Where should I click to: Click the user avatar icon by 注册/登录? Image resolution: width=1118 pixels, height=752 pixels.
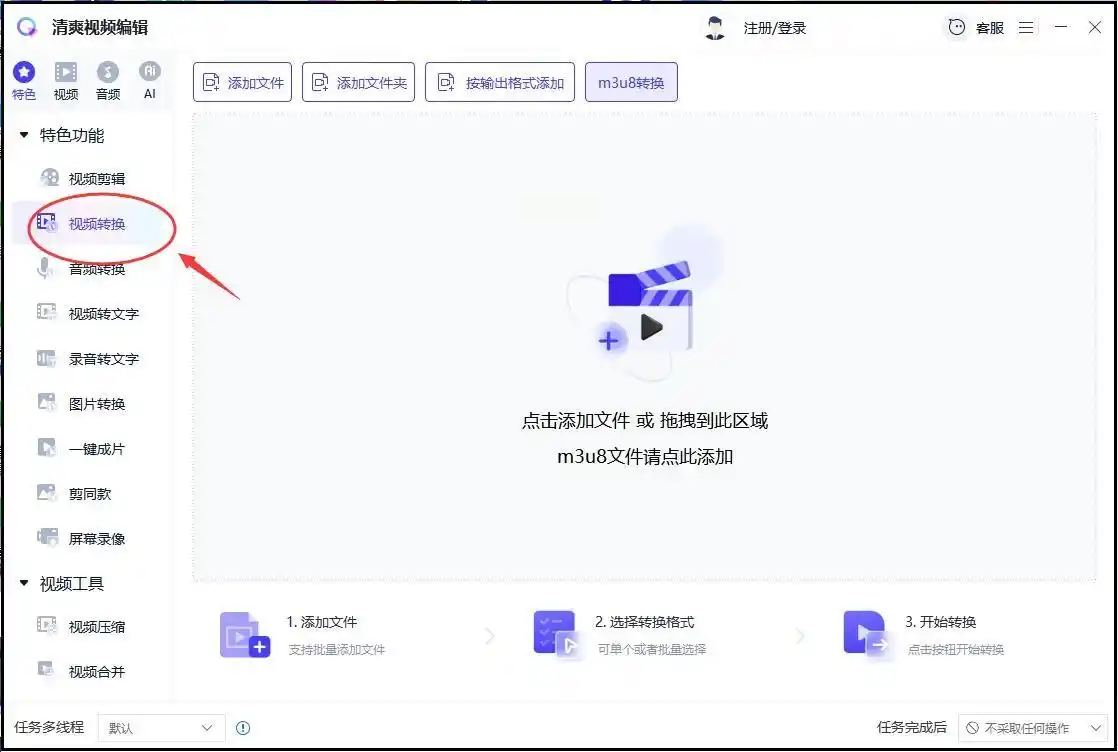pyautogui.click(x=714, y=28)
